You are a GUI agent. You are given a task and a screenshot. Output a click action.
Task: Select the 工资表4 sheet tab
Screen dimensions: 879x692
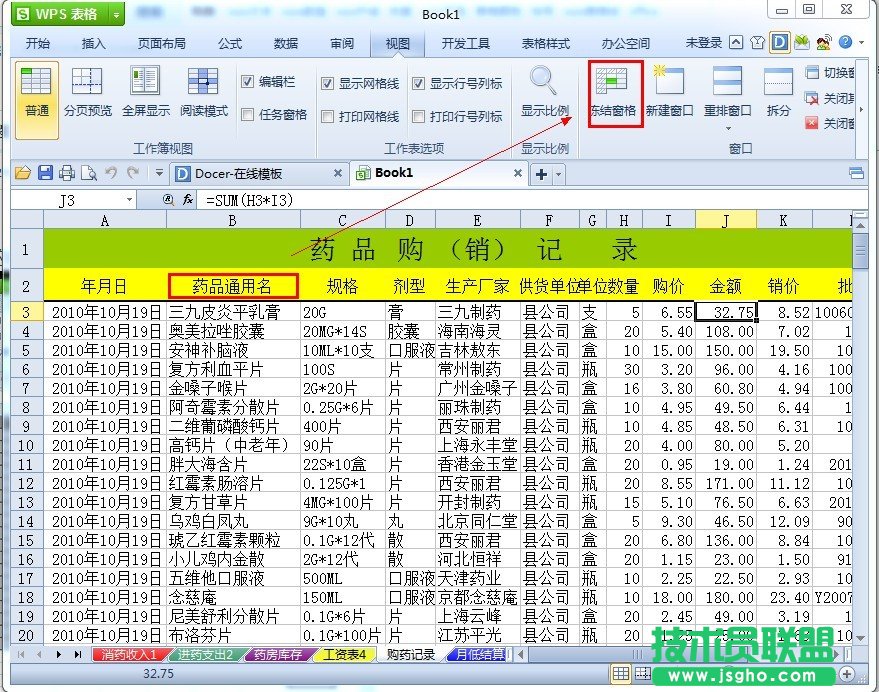pos(342,657)
